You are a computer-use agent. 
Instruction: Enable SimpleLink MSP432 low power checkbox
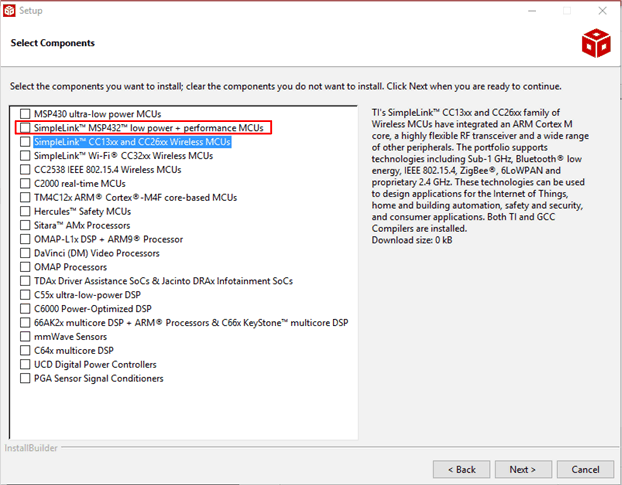(x=25, y=128)
